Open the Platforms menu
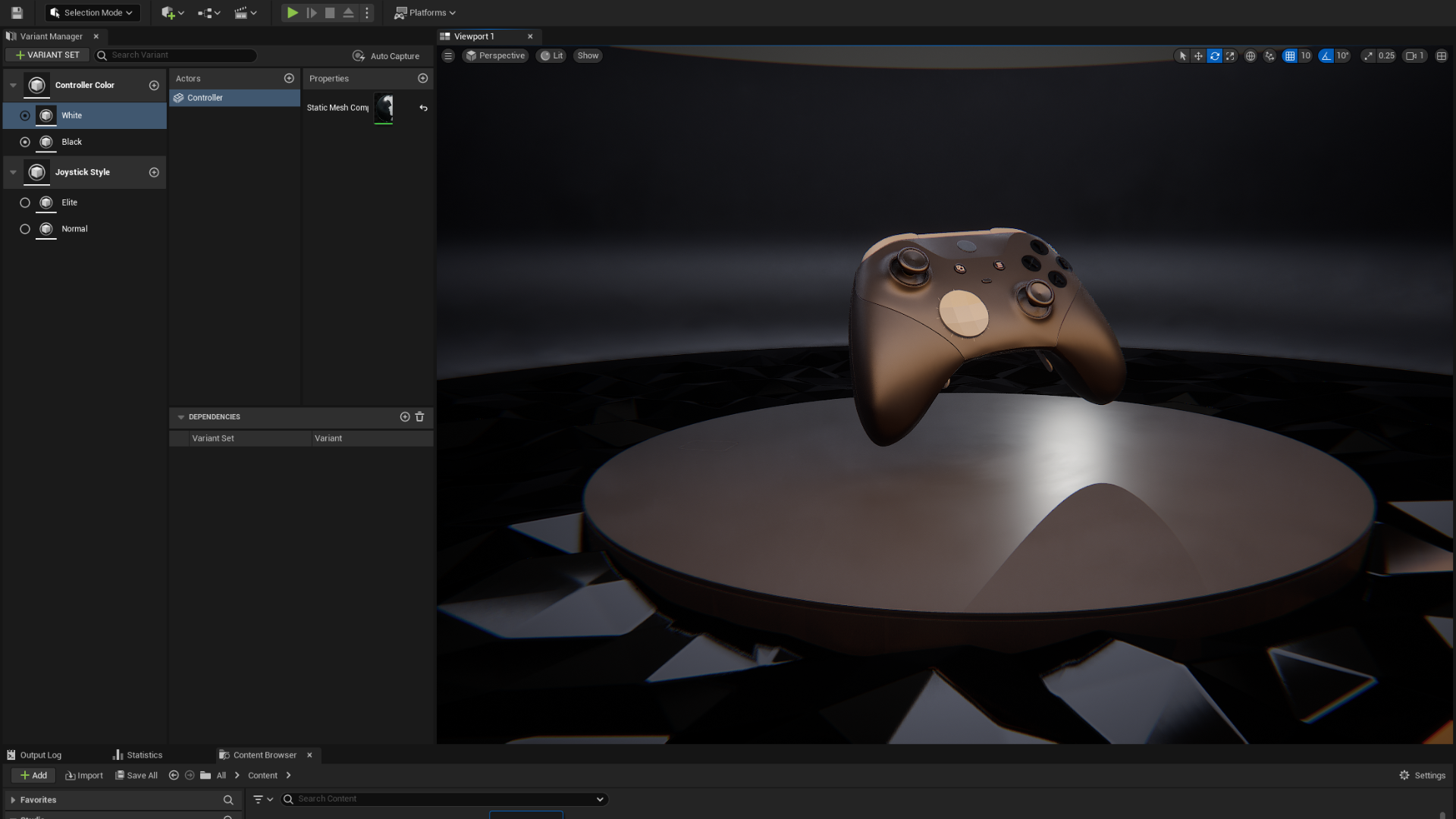This screenshot has width=1456, height=819. [x=425, y=12]
